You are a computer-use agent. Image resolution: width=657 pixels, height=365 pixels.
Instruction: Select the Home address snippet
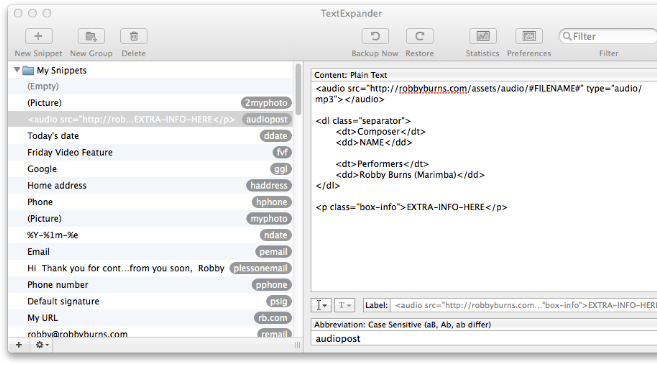coord(151,186)
